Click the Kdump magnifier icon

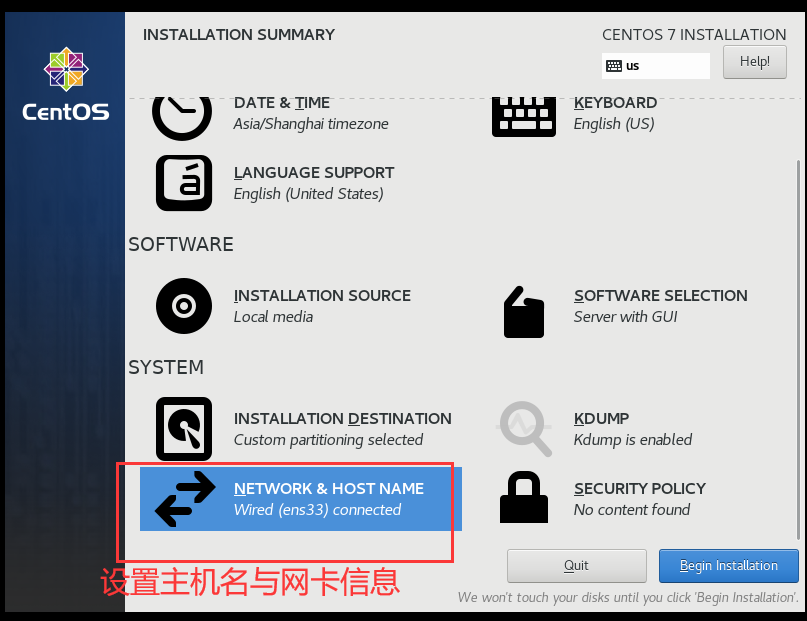(524, 429)
